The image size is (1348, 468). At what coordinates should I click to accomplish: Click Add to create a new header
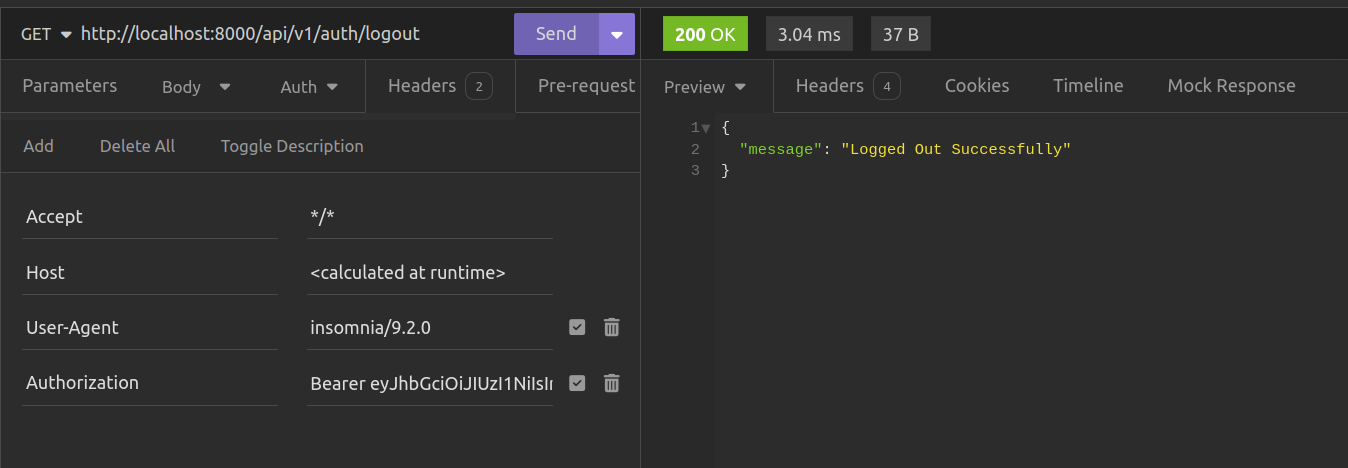[38, 146]
